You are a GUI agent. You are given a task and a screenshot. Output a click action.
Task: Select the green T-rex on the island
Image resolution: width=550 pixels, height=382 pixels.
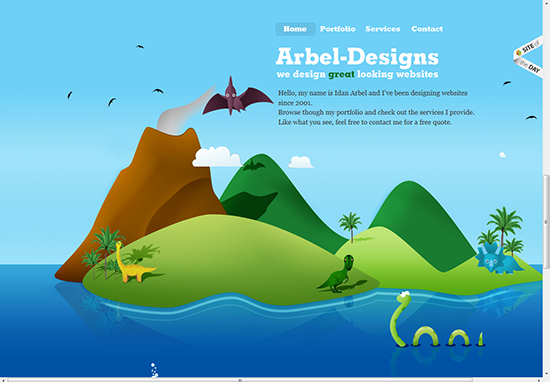click(x=337, y=274)
